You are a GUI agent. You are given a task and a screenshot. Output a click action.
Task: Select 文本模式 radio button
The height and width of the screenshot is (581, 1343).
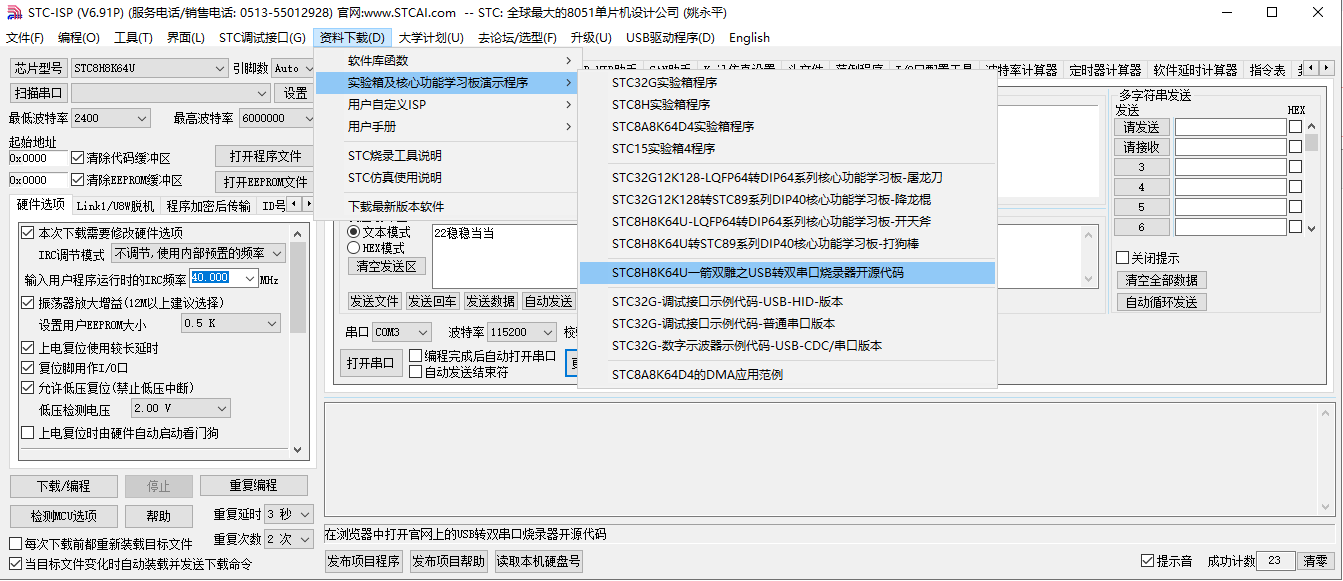pyautogui.click(x=353, y=232)
